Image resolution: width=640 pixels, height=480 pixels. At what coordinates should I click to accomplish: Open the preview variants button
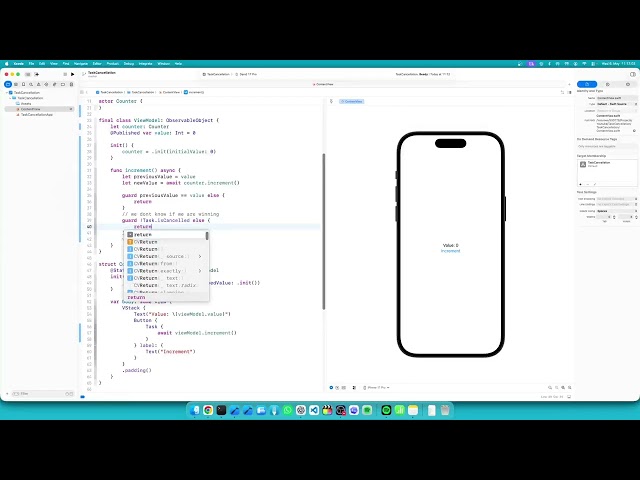(x=344, y=388)
